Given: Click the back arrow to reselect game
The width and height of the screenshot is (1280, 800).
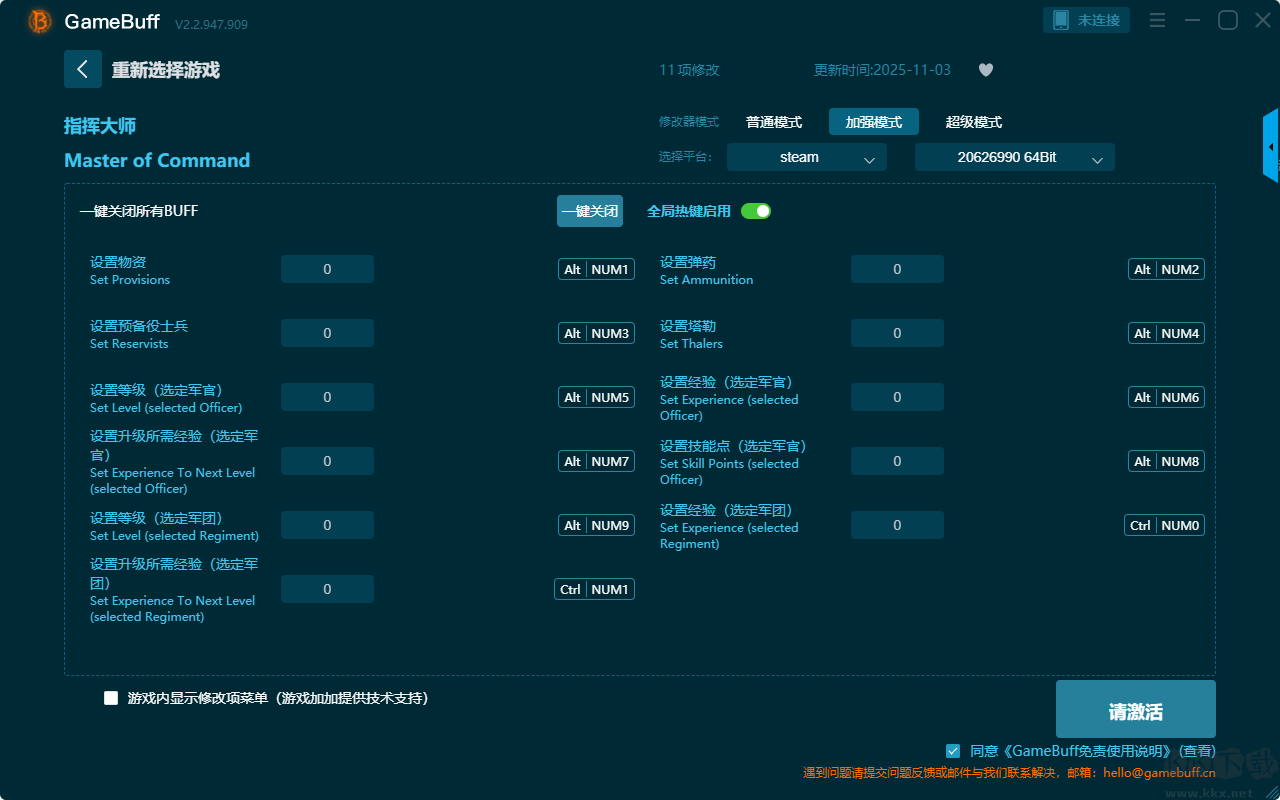Looking at the screenshot, I should pos(83,69).
